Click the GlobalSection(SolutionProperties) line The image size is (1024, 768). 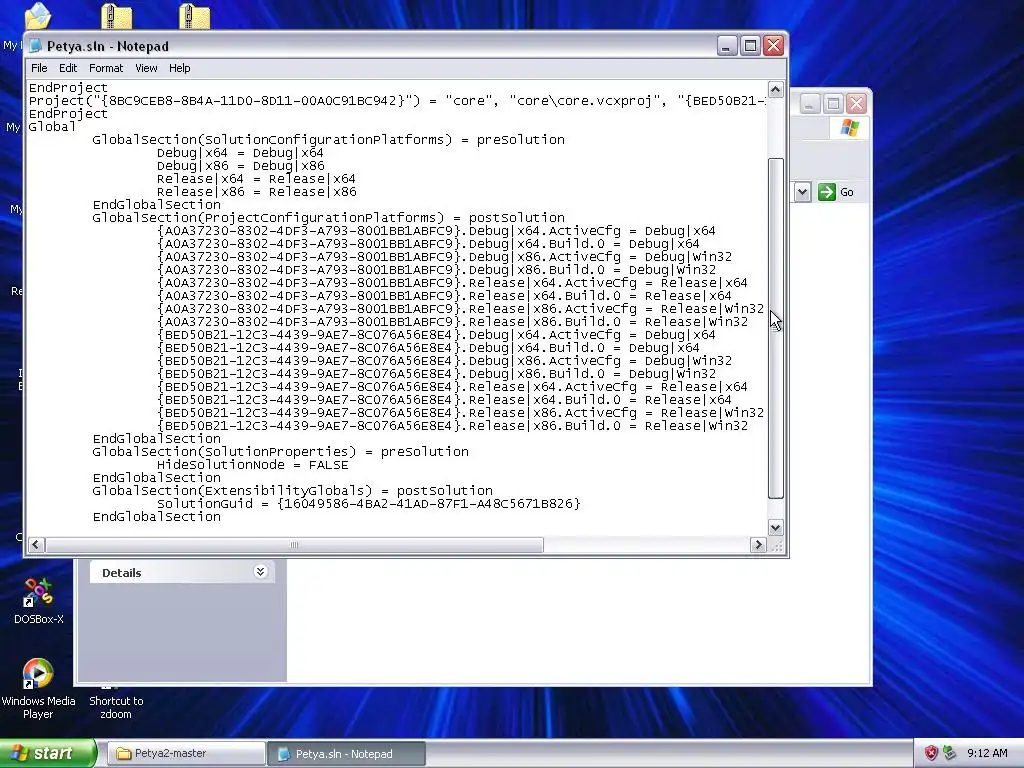pyautogui.click(x=280, y=452)
